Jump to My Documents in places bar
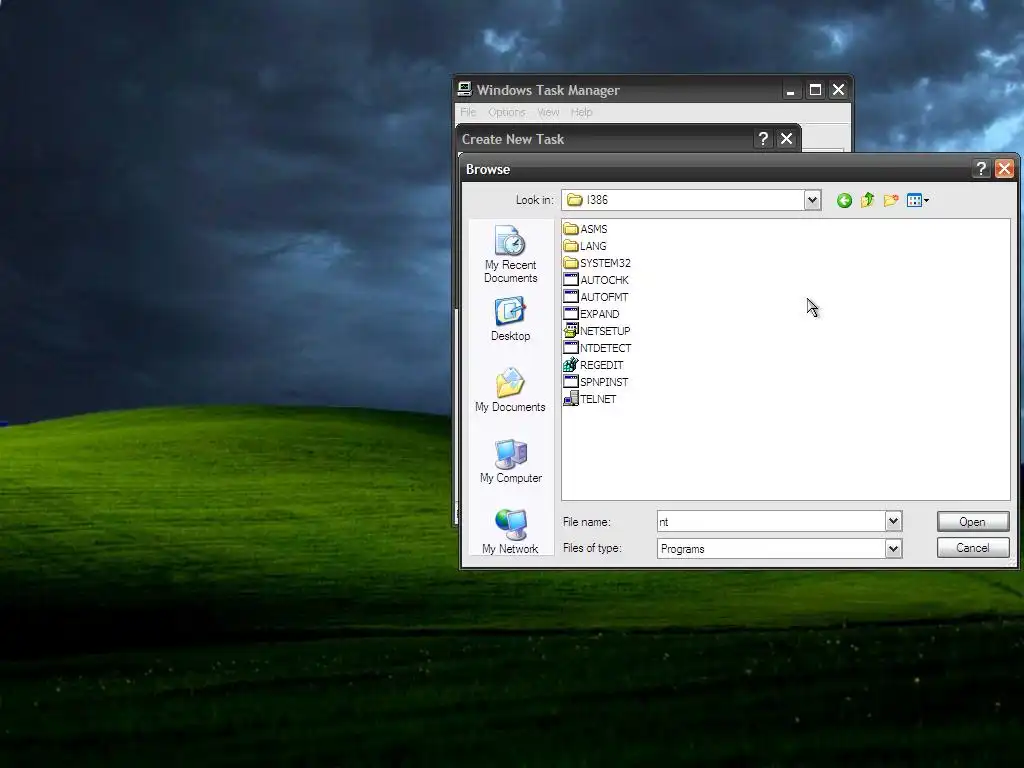 pyautogui.click(x=510, y=390)
